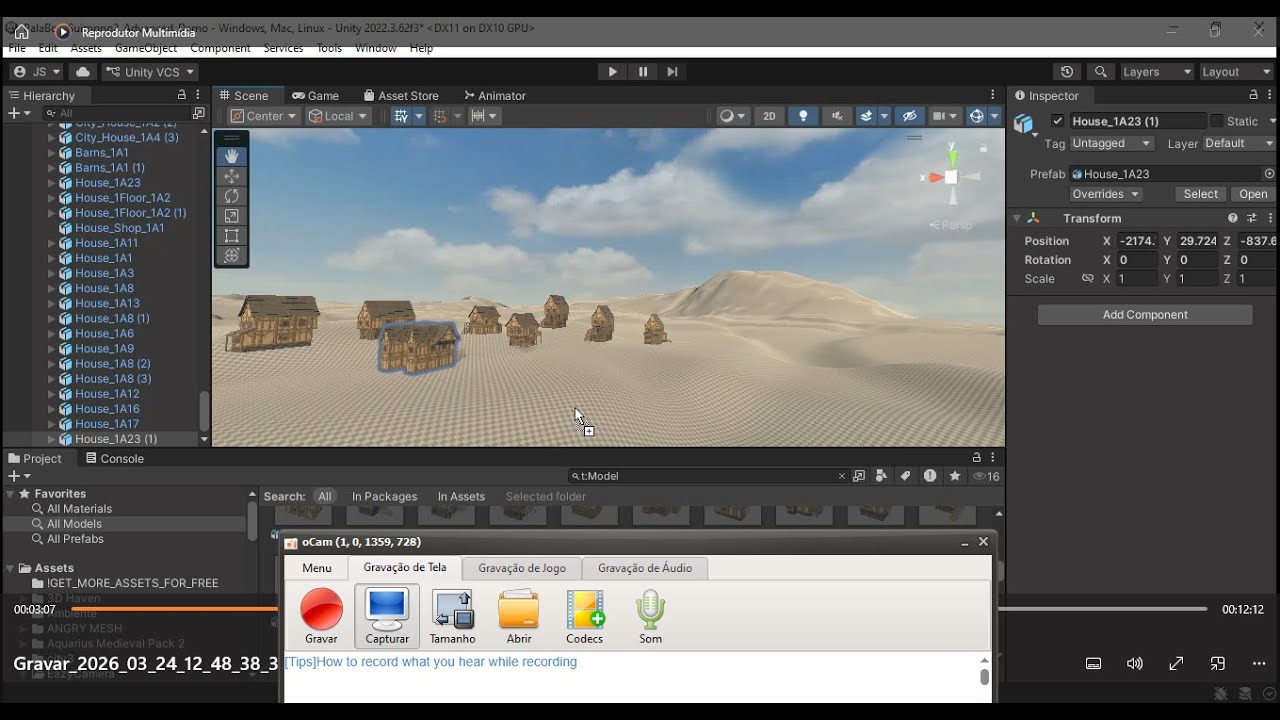The height and width of the screenshot is (720, 1280).
Task: Enable the Static checkbox in Inspector
Action: click(x=1217, y=121)
